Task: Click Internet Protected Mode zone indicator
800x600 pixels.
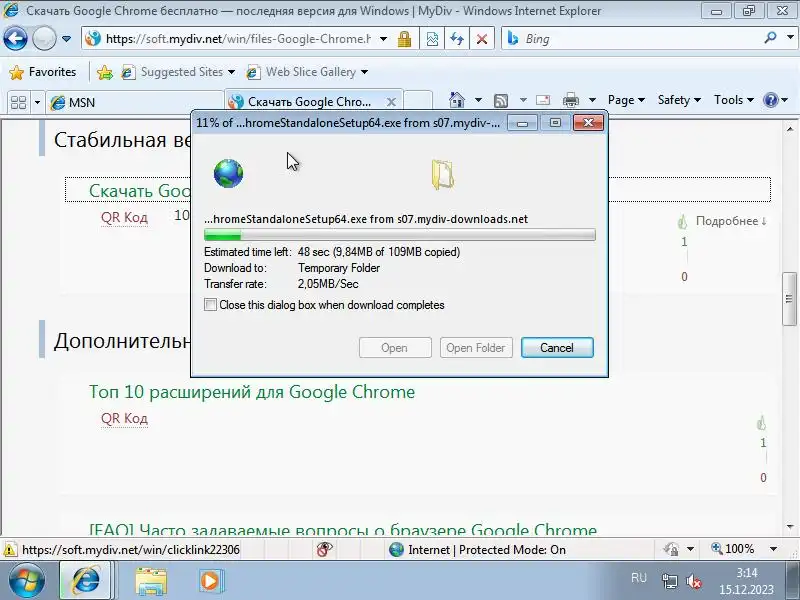Action: [477, 549]
